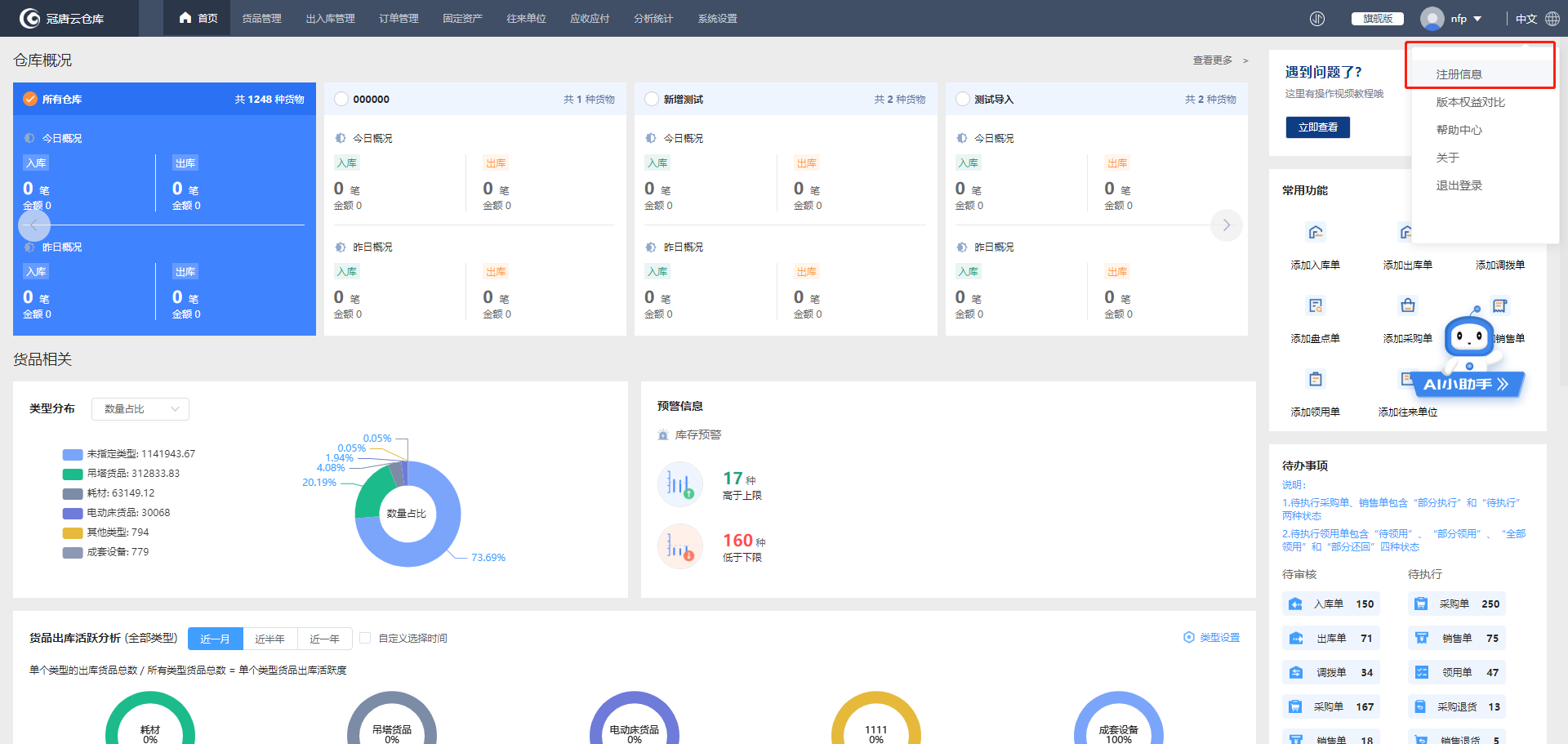Click the 成套设备 100% activity ring
1568x744 pixels.
1119,719
